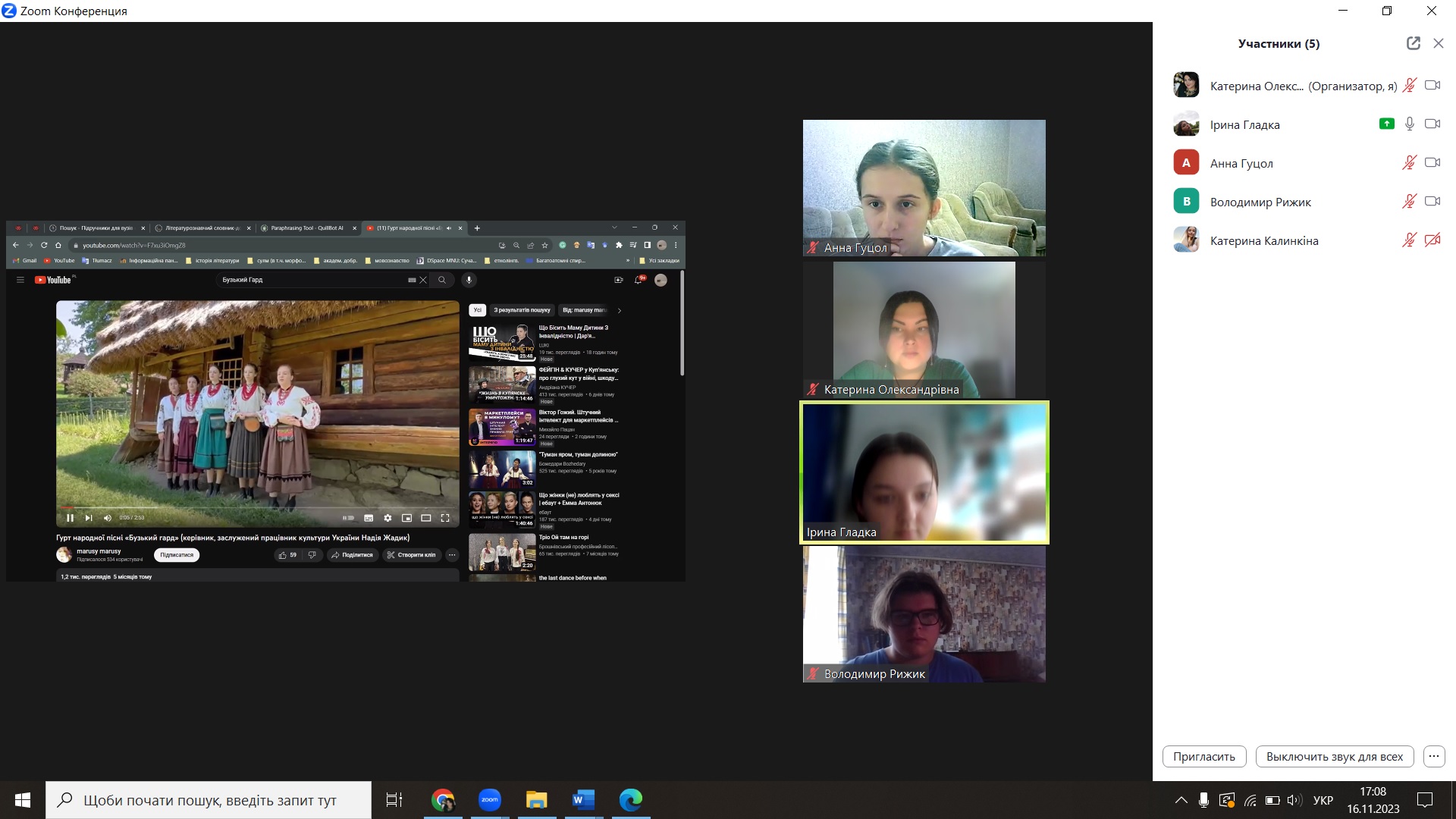Pop out the participants panel
Viewport: 1456px width, 819px height.
(x=1413, y=43)
